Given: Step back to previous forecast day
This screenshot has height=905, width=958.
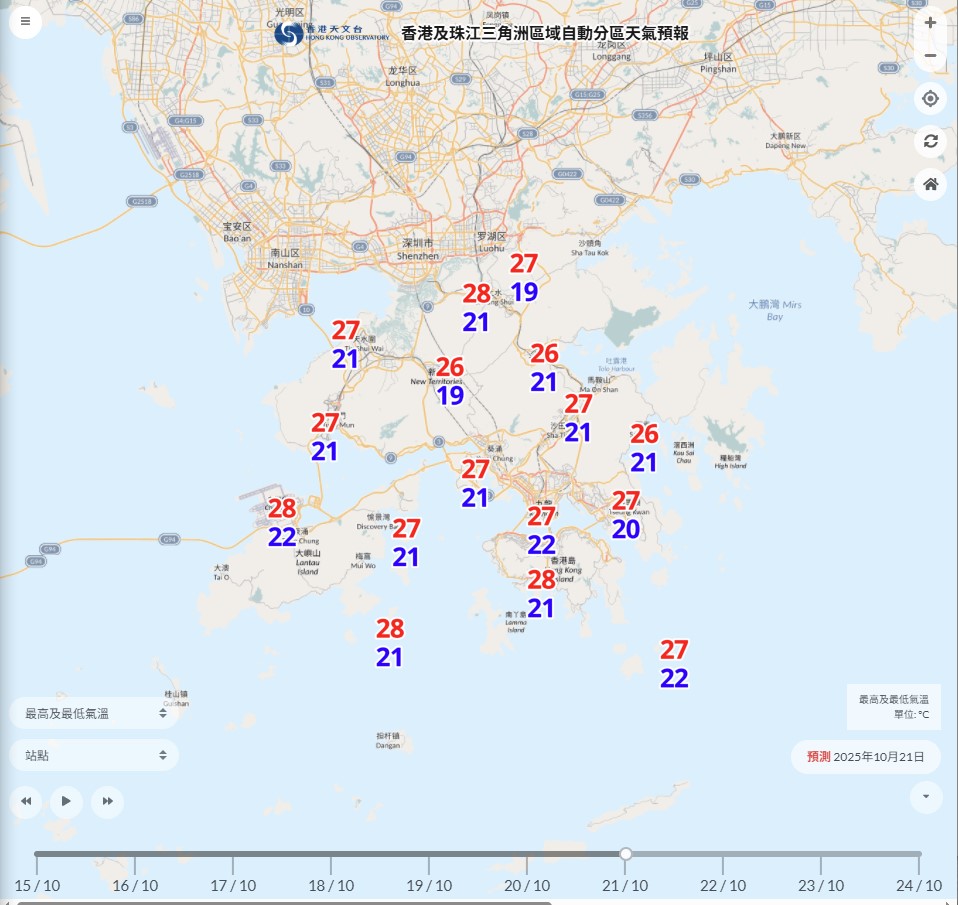Looking at the screenshot, I should 26,801.
